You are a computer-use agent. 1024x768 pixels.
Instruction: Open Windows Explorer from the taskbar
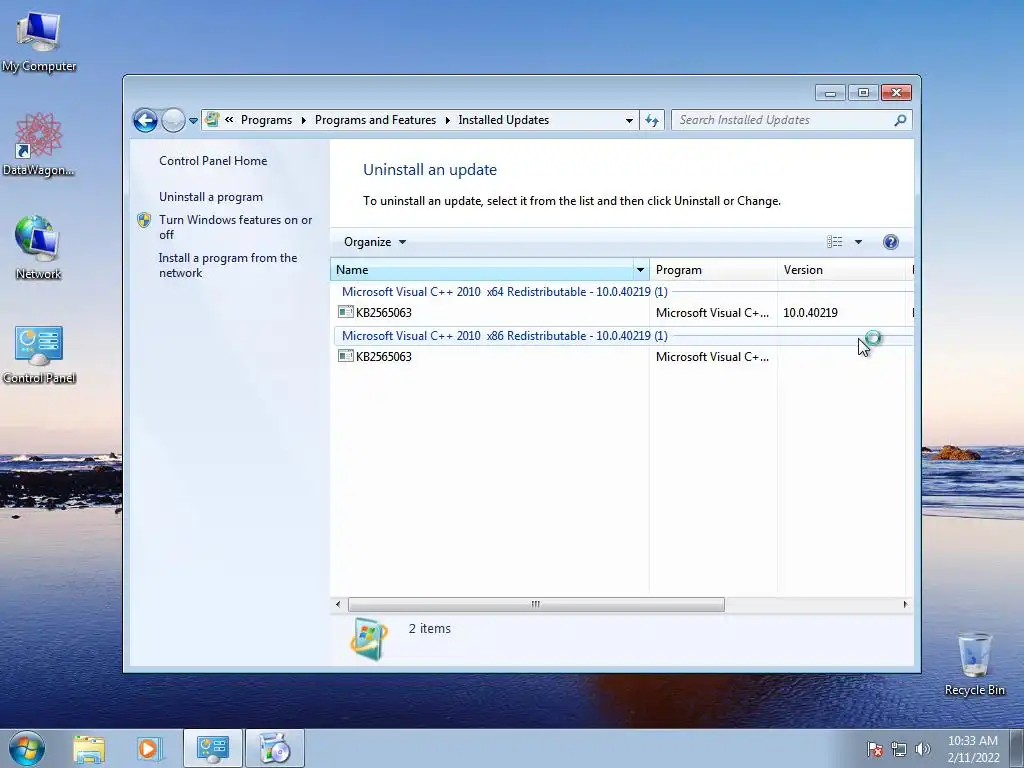pyautogui.click(x=89, y=749)
